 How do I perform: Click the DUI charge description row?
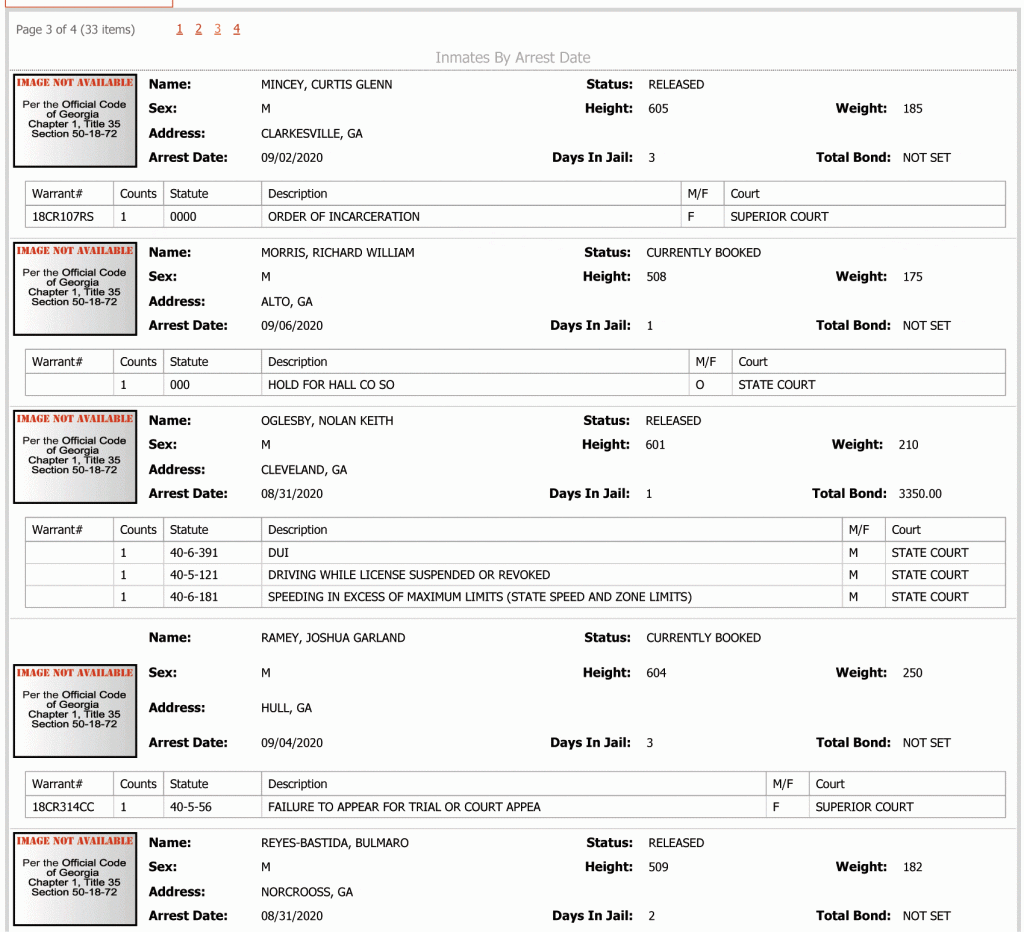pos(515,553)
